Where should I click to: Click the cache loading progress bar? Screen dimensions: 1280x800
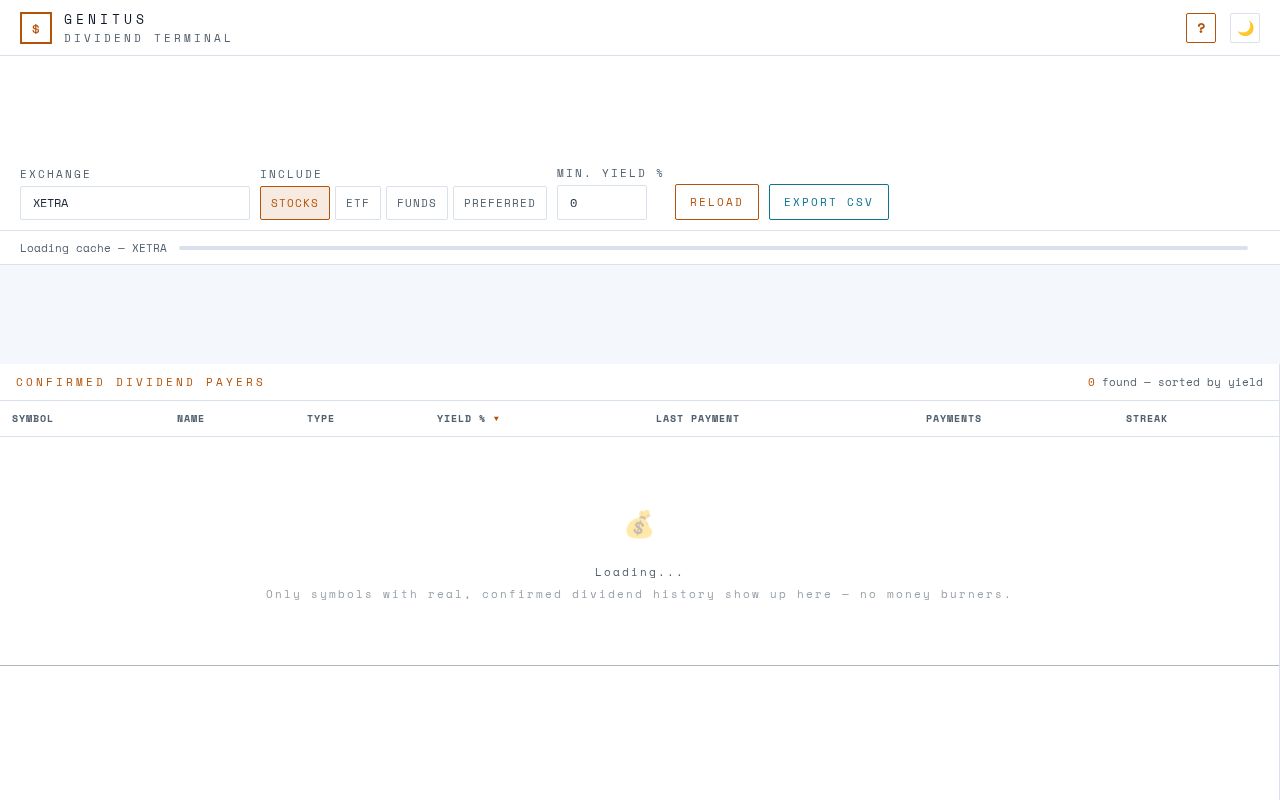714,248
